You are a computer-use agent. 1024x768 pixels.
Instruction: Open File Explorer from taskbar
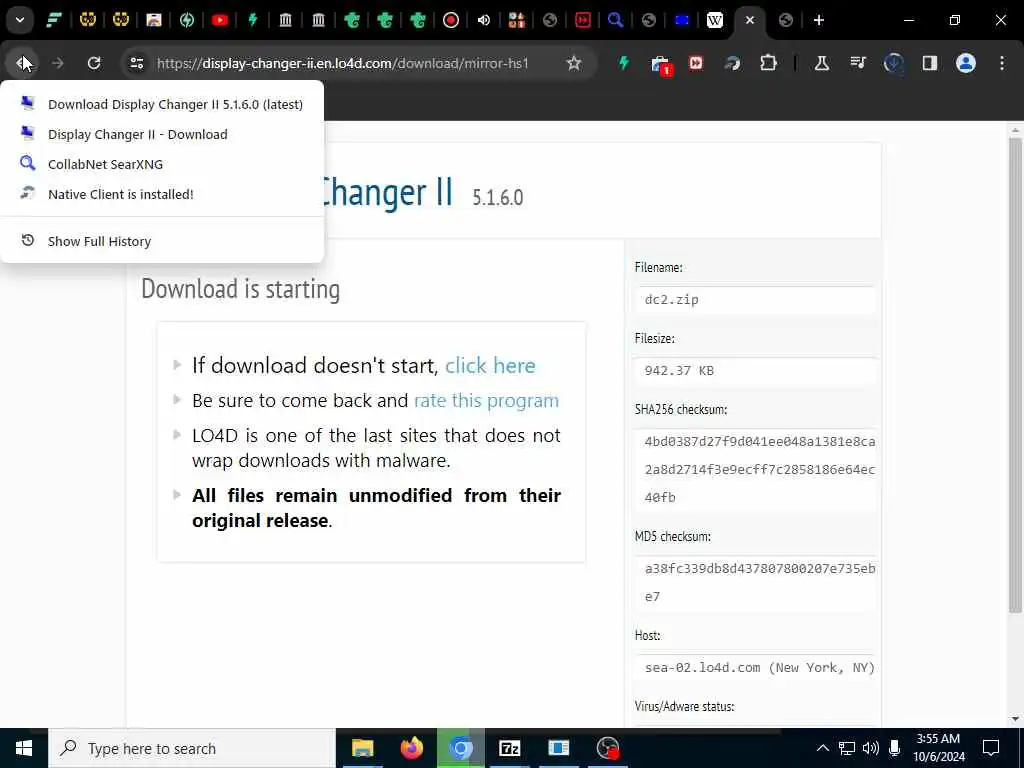click(362, 748)
